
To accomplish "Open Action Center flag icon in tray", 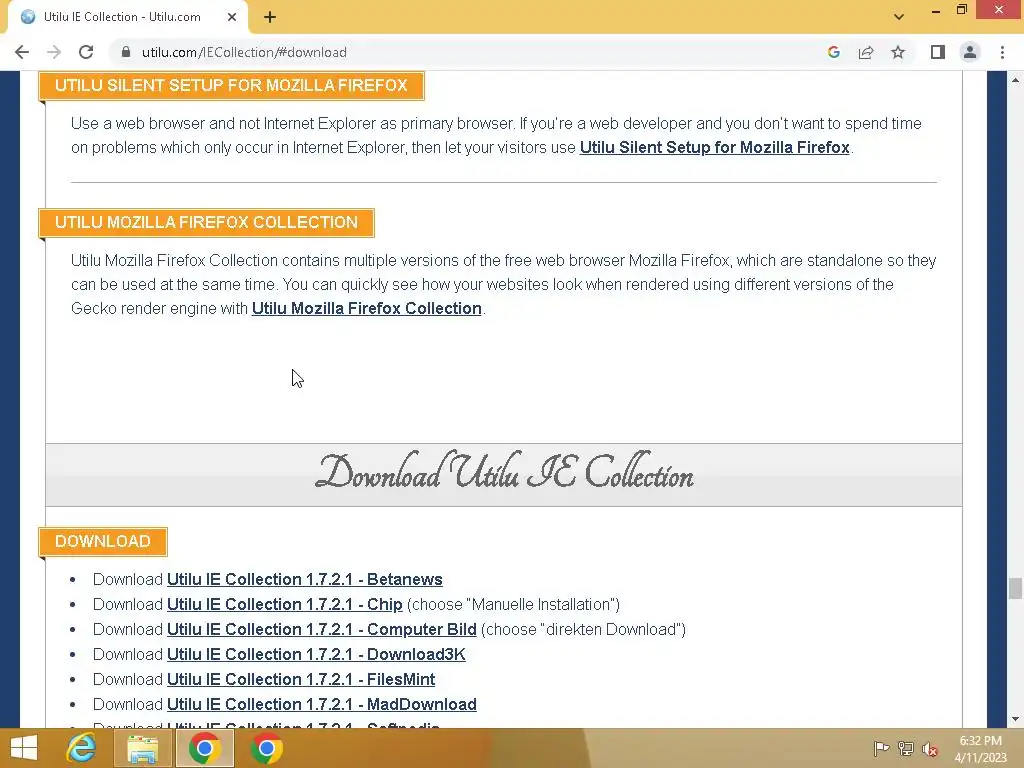I will click(881, 748).
